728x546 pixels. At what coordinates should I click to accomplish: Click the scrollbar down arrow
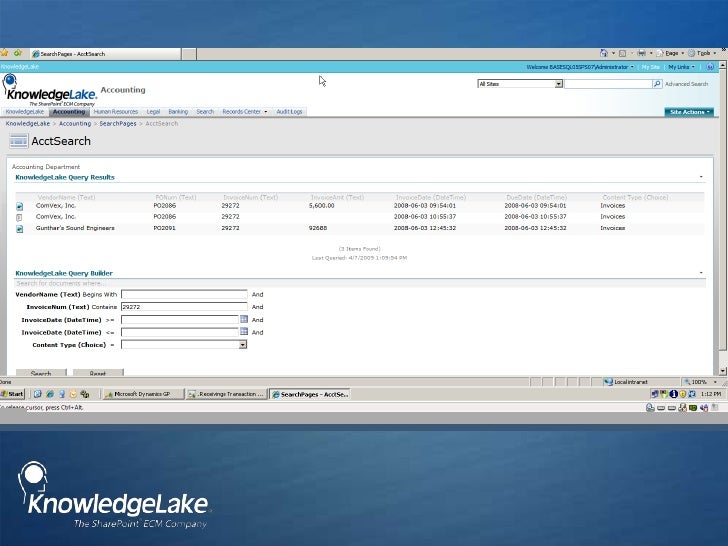(x=723, y=371)
